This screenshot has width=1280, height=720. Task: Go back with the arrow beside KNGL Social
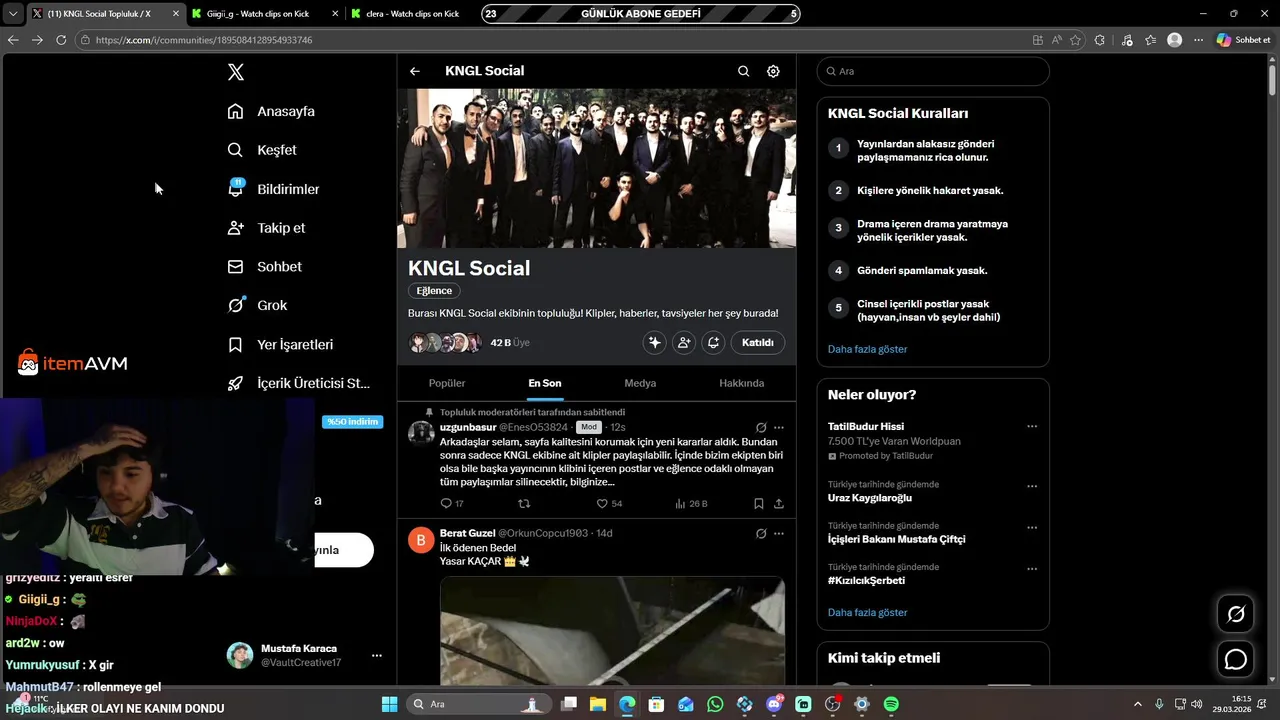click(415, 71)
